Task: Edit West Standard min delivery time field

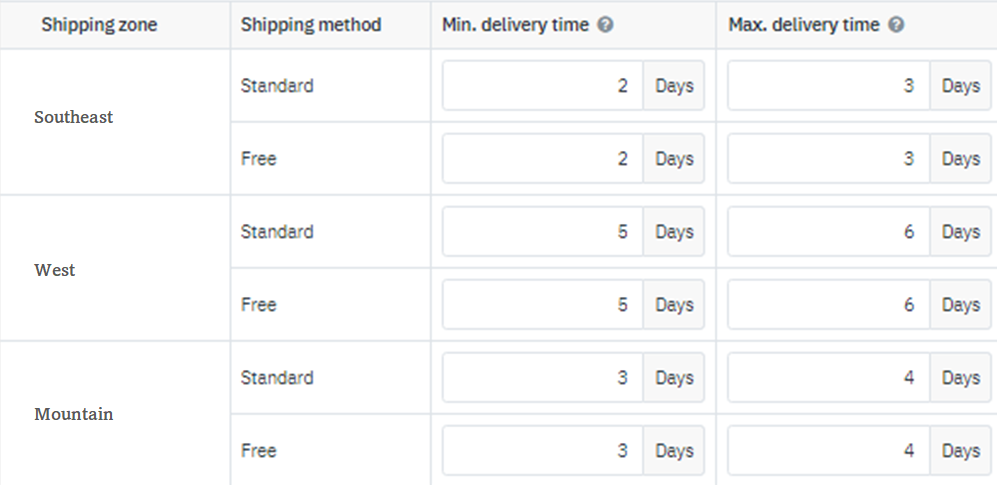Action: click(543, 232)
